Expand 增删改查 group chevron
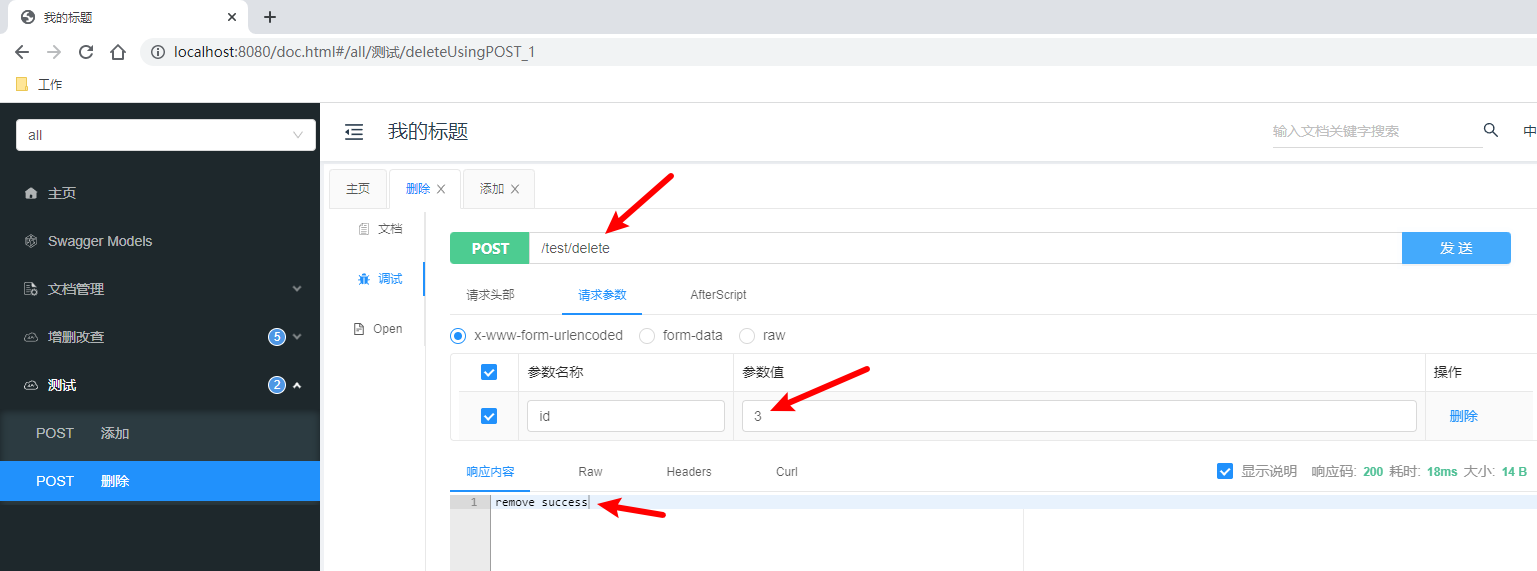 pos(297,337)
